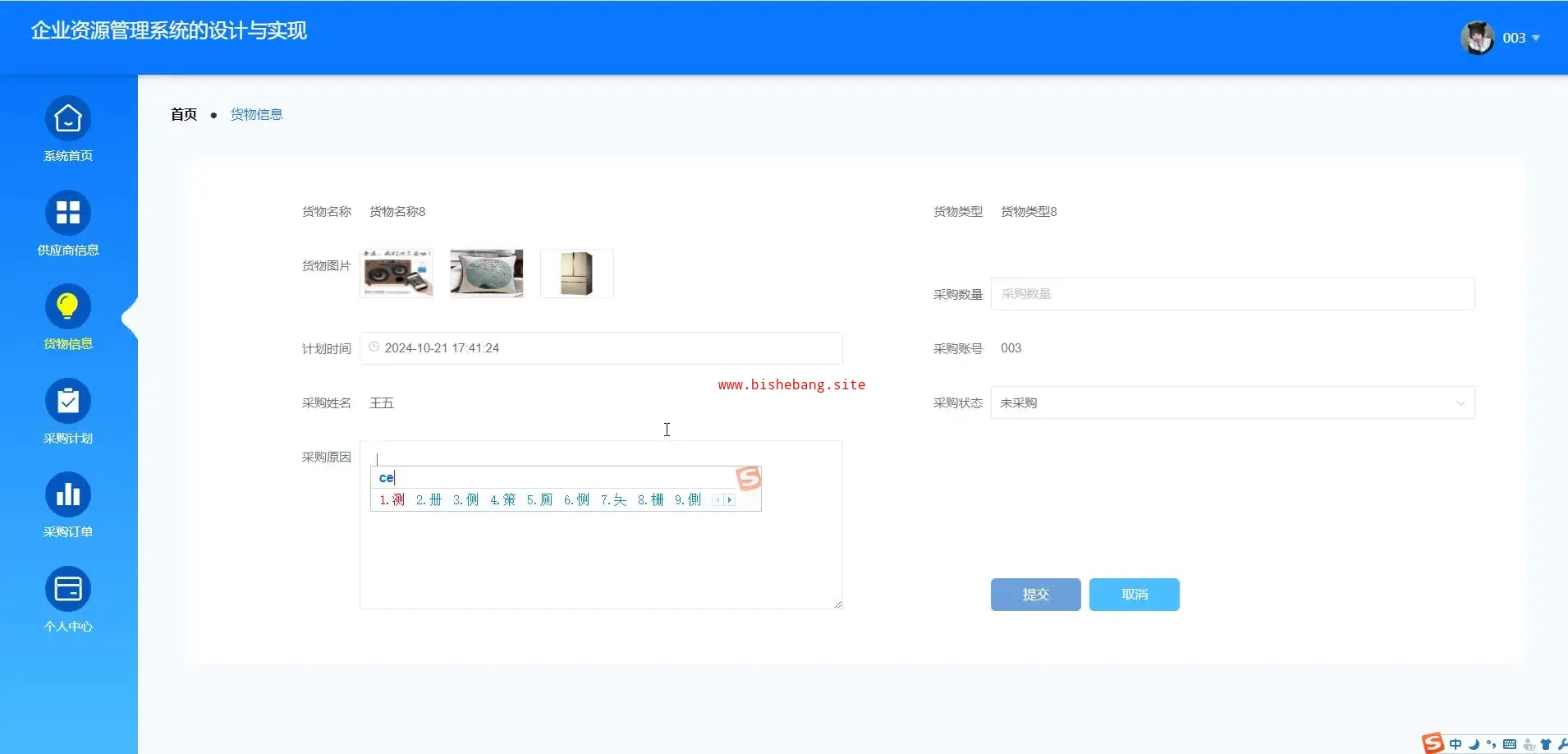The image size is (1568, 754).
Task: Click the chevron arrow of 采购状态 select
Action: point(1460,403)
